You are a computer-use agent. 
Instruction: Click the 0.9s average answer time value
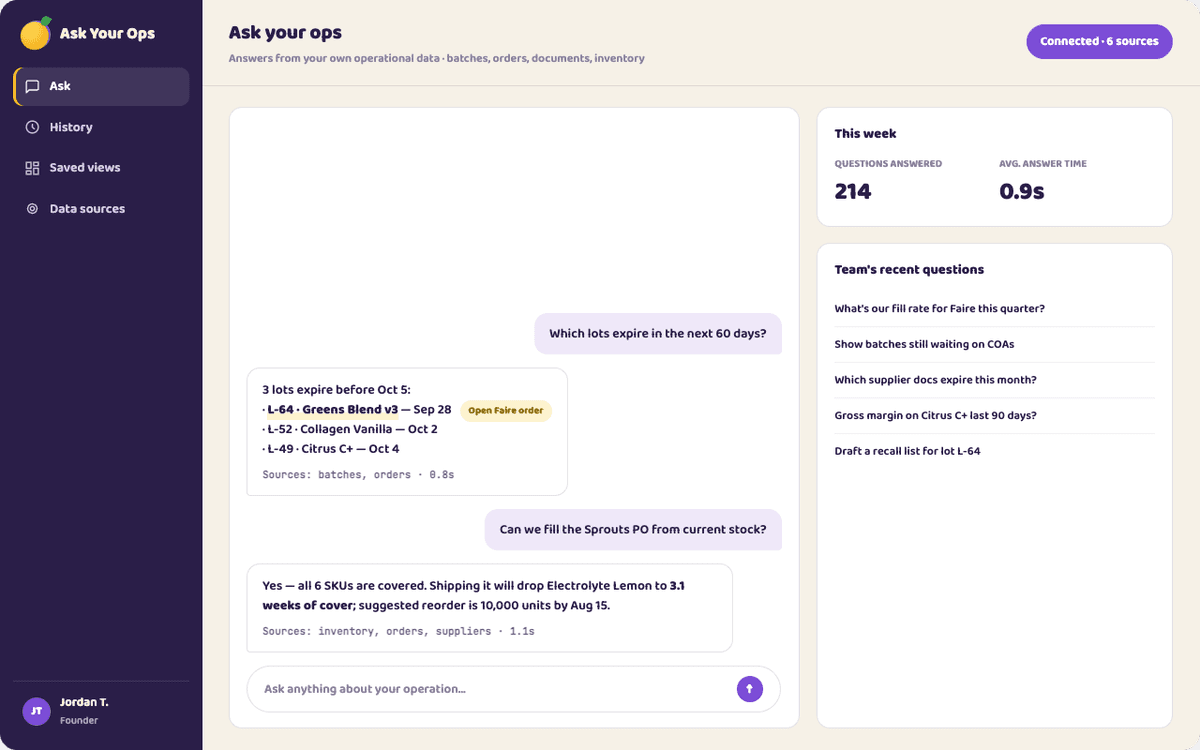(1022, 191)
